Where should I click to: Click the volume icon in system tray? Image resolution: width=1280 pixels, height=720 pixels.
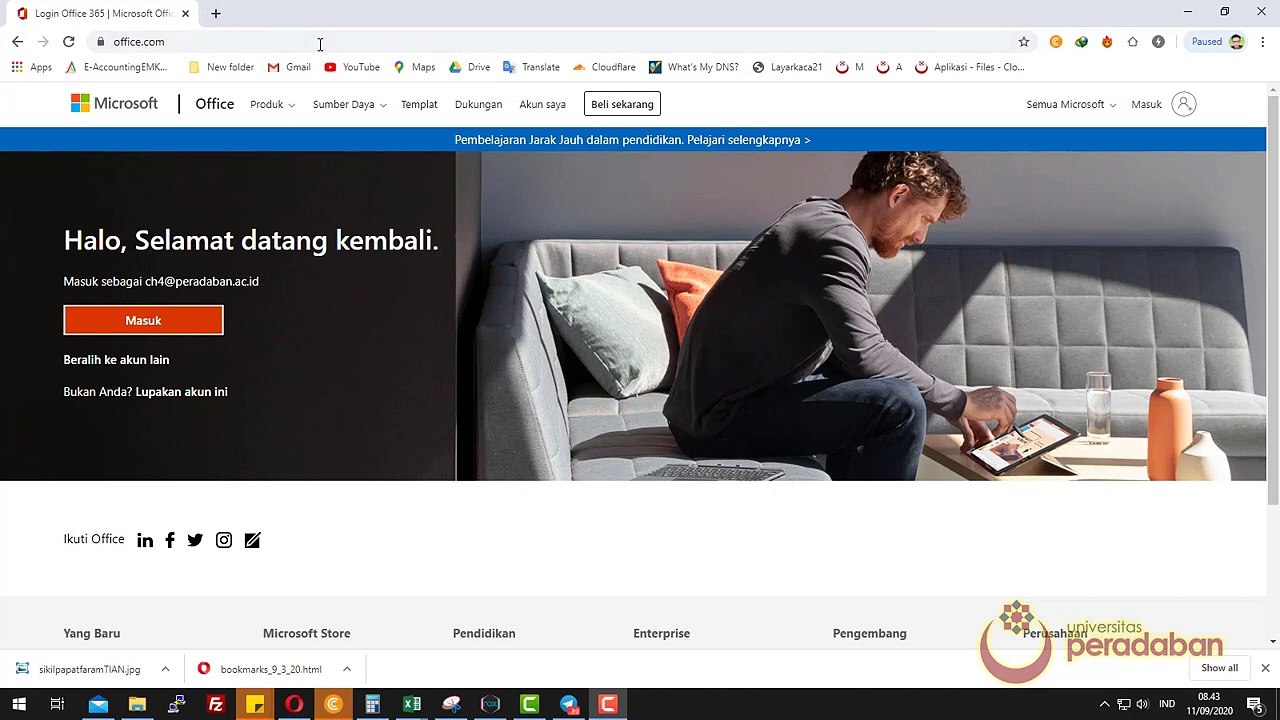pos(1142,705)
